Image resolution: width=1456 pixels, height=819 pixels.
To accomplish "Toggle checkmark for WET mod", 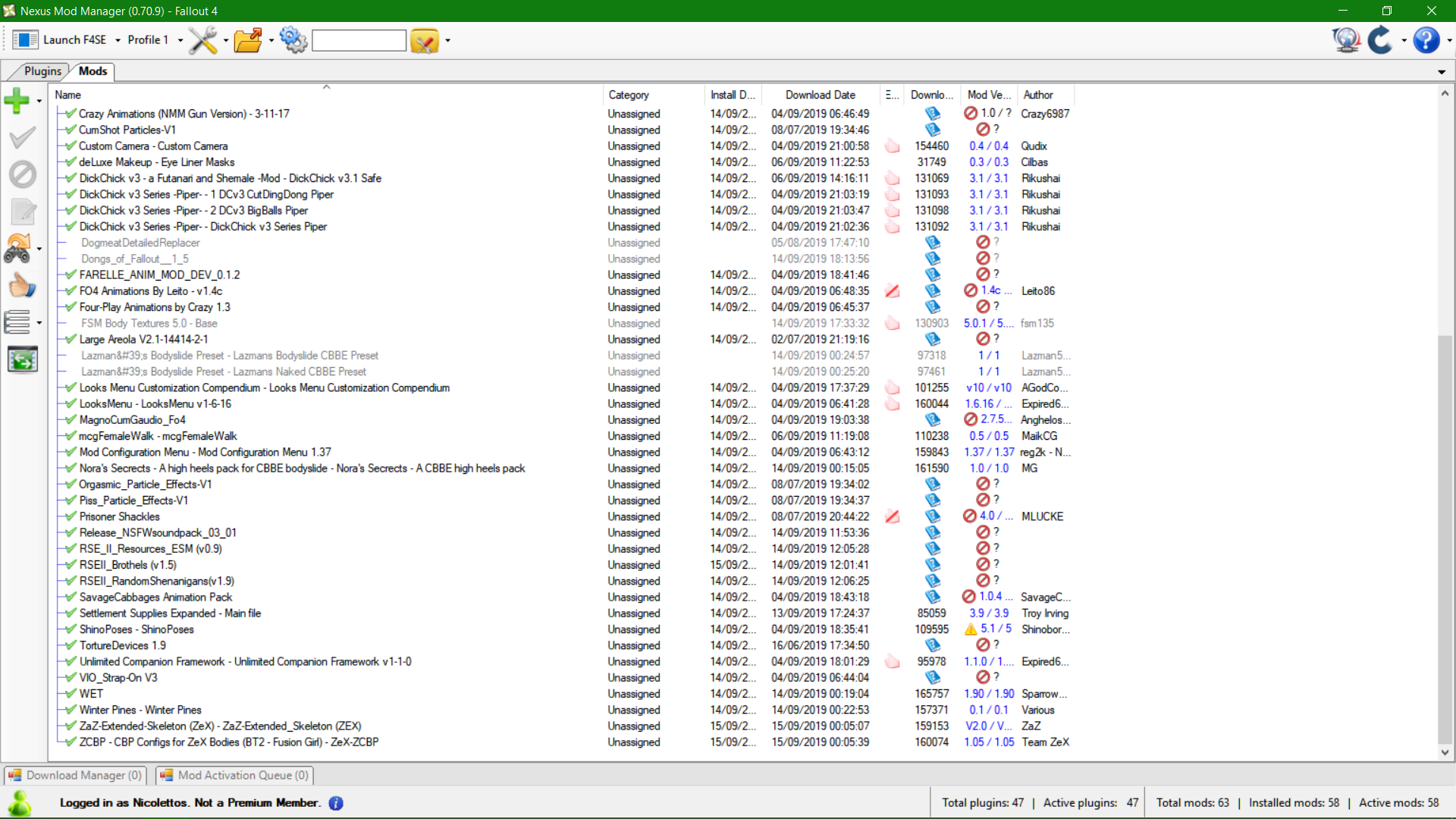I will click(71, 694).
